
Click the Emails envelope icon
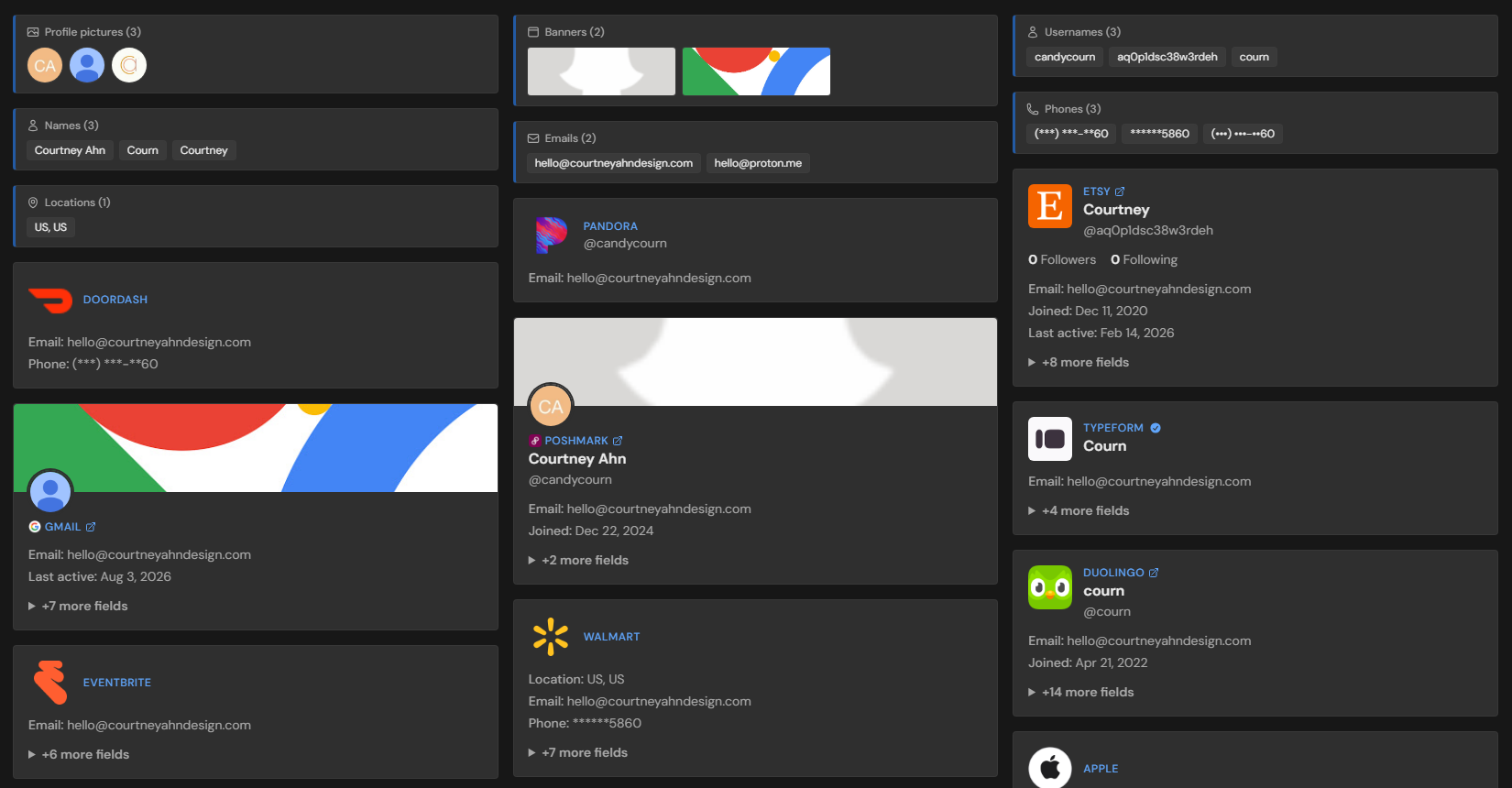[533, 138]
